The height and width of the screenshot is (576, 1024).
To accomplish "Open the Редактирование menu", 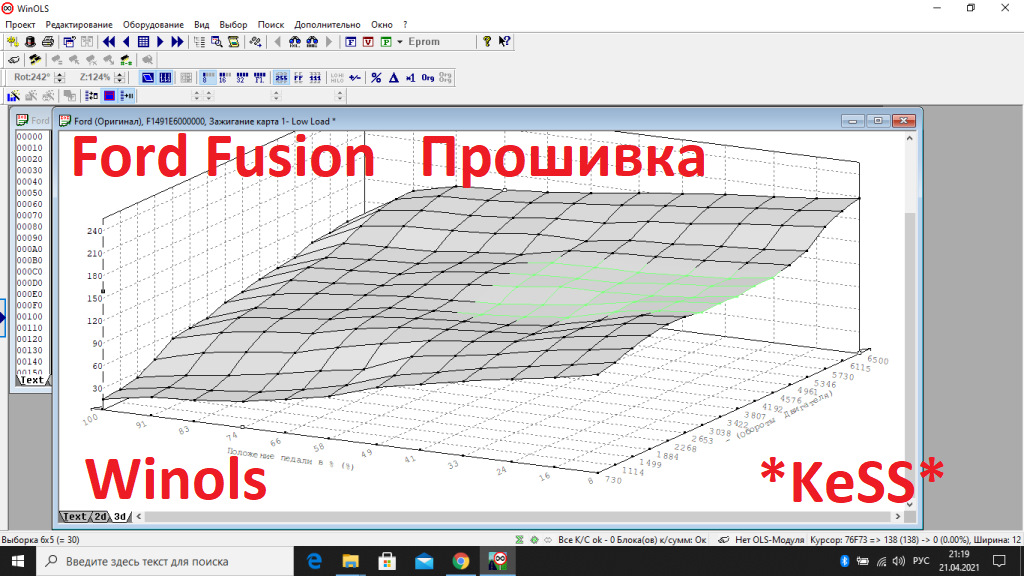I will (x=79, y=24).
